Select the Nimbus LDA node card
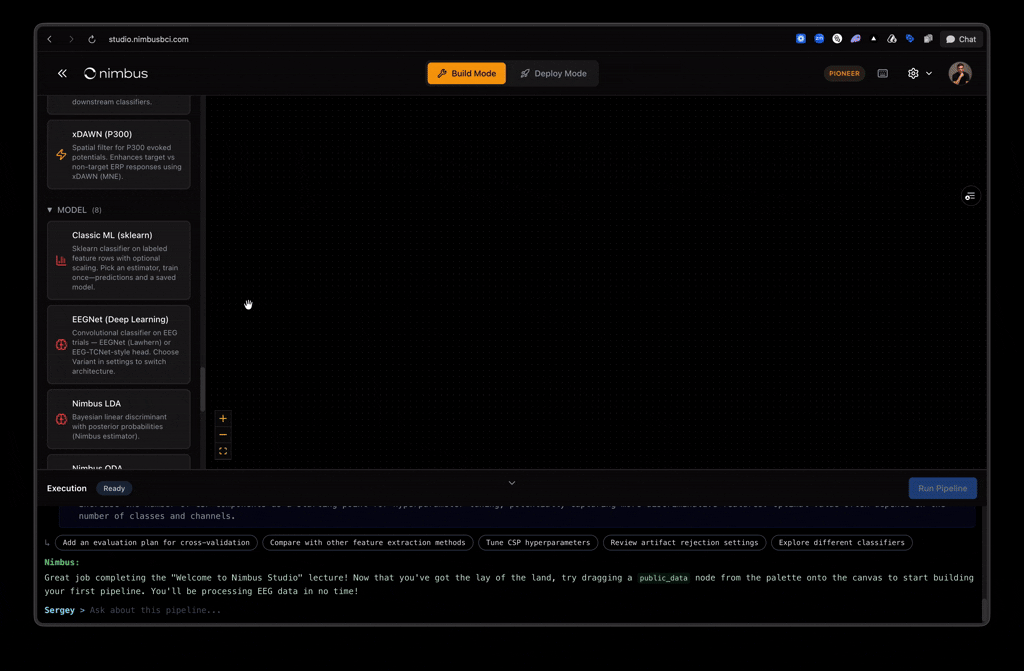 coord(119,419)
